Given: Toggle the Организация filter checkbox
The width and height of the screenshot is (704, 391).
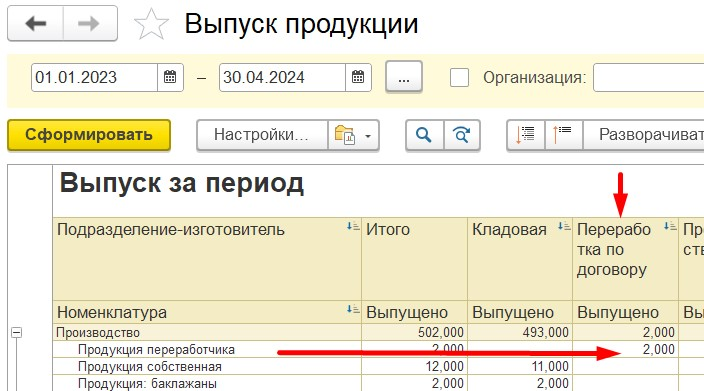Looking at the screenshot, I should pos(459,77).
